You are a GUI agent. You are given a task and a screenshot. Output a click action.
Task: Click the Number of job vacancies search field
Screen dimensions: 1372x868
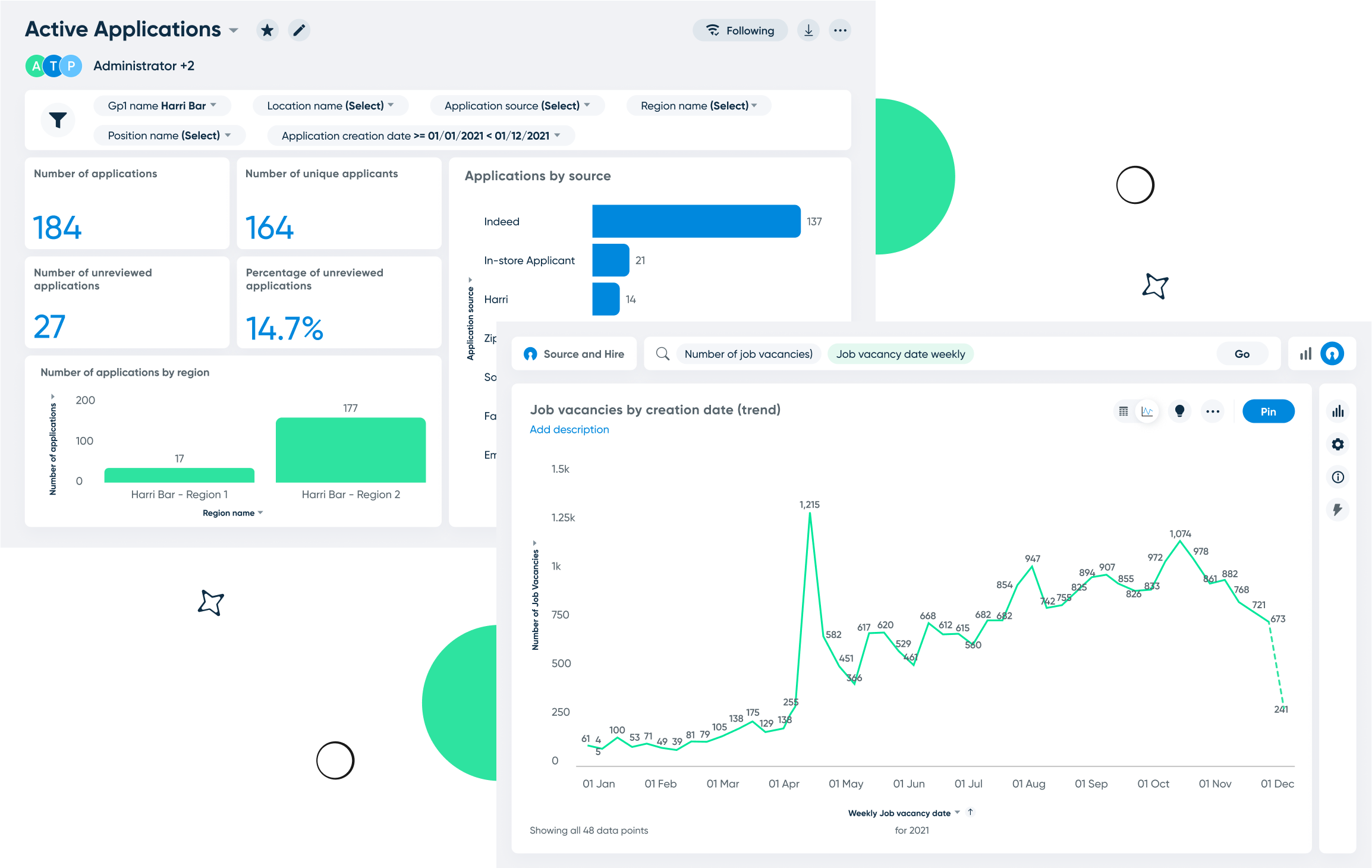pos(748,354)
